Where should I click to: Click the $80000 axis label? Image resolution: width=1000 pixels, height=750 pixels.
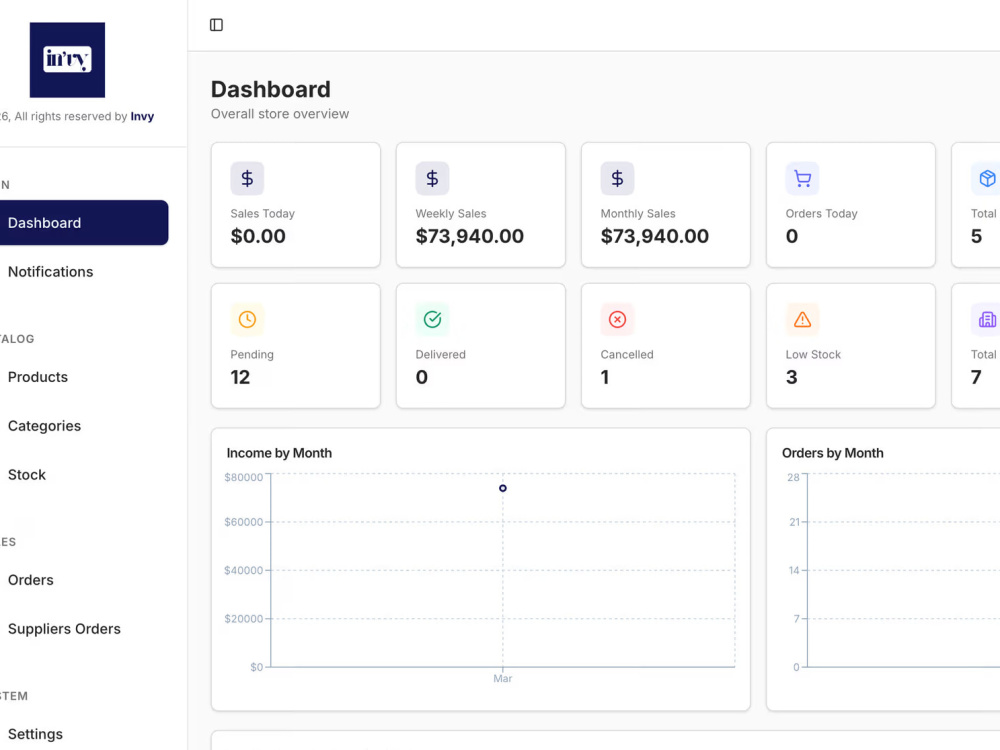(x=243, y=477)
